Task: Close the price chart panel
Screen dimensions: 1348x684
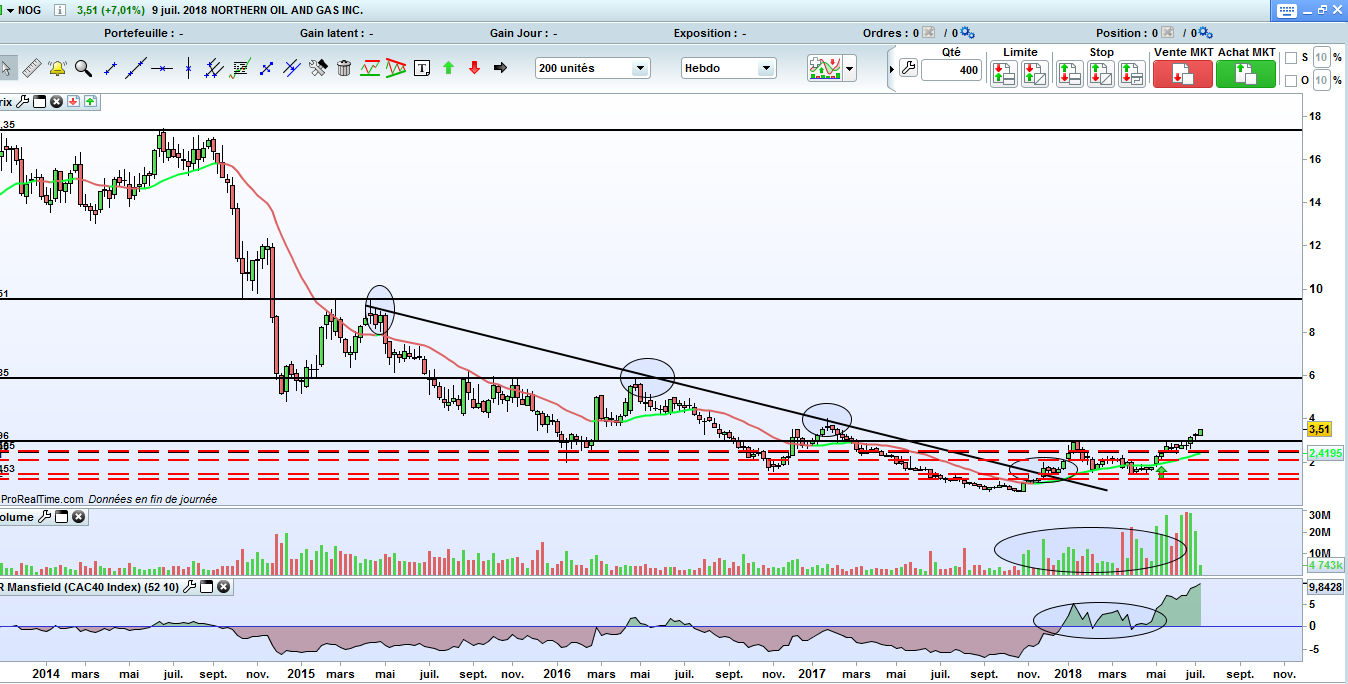Action: pyautogui.click(x=56, y=101)
